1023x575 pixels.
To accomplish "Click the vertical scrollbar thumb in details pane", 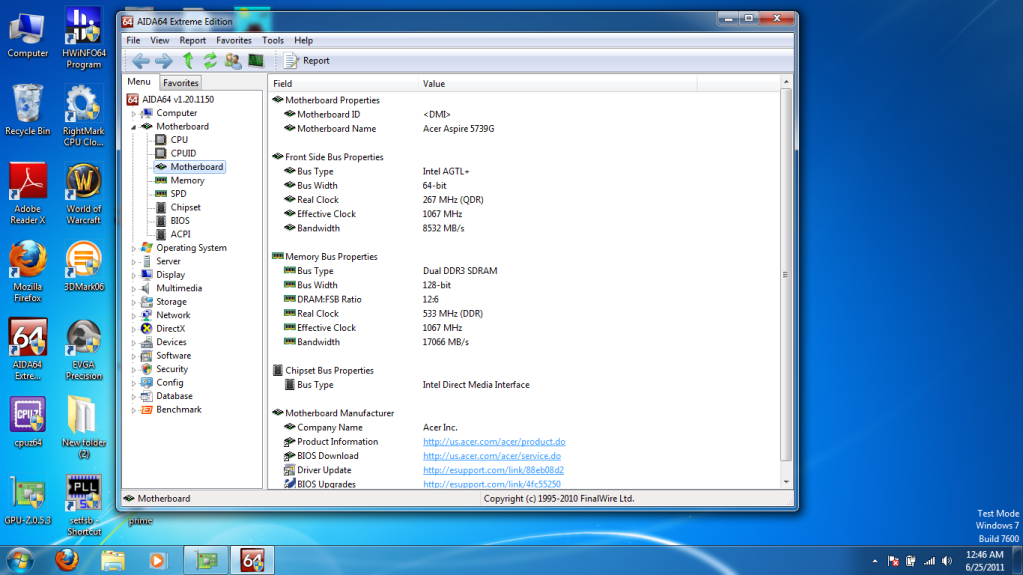I will pyautogui.click(x=786, y=275).
